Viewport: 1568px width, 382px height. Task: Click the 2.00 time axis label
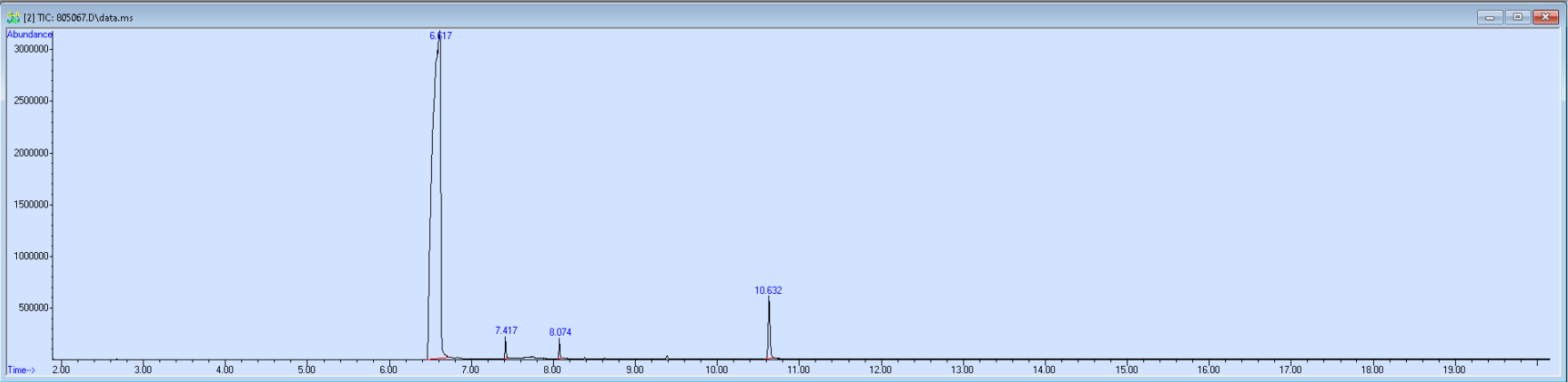[61, 370]
